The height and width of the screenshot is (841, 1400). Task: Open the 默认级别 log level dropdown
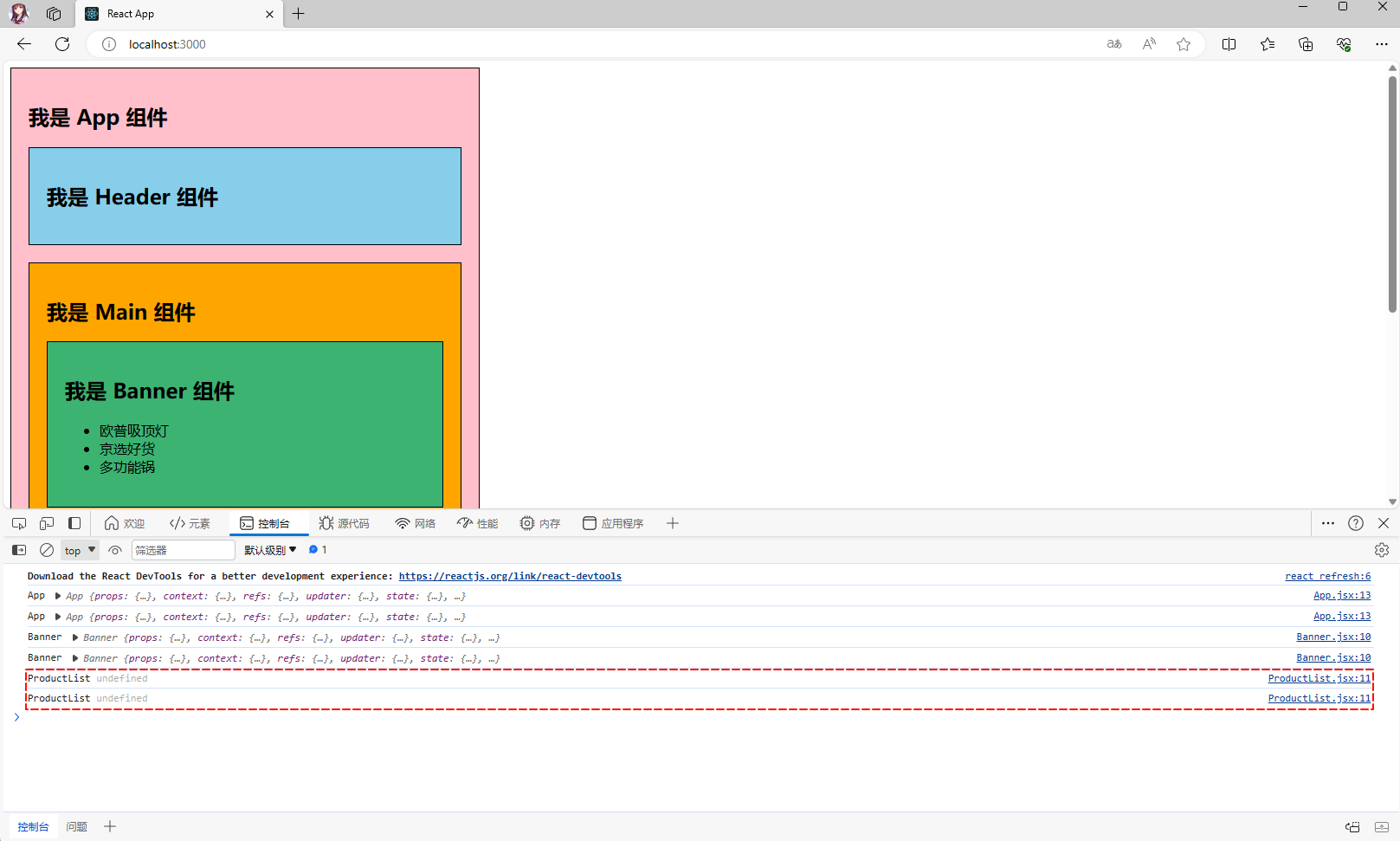pos(270,550)
